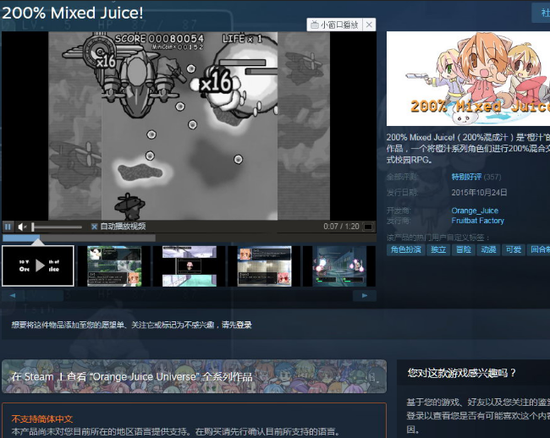Select the 可爱 tag
550x438 pixels.
click(513, 250)
